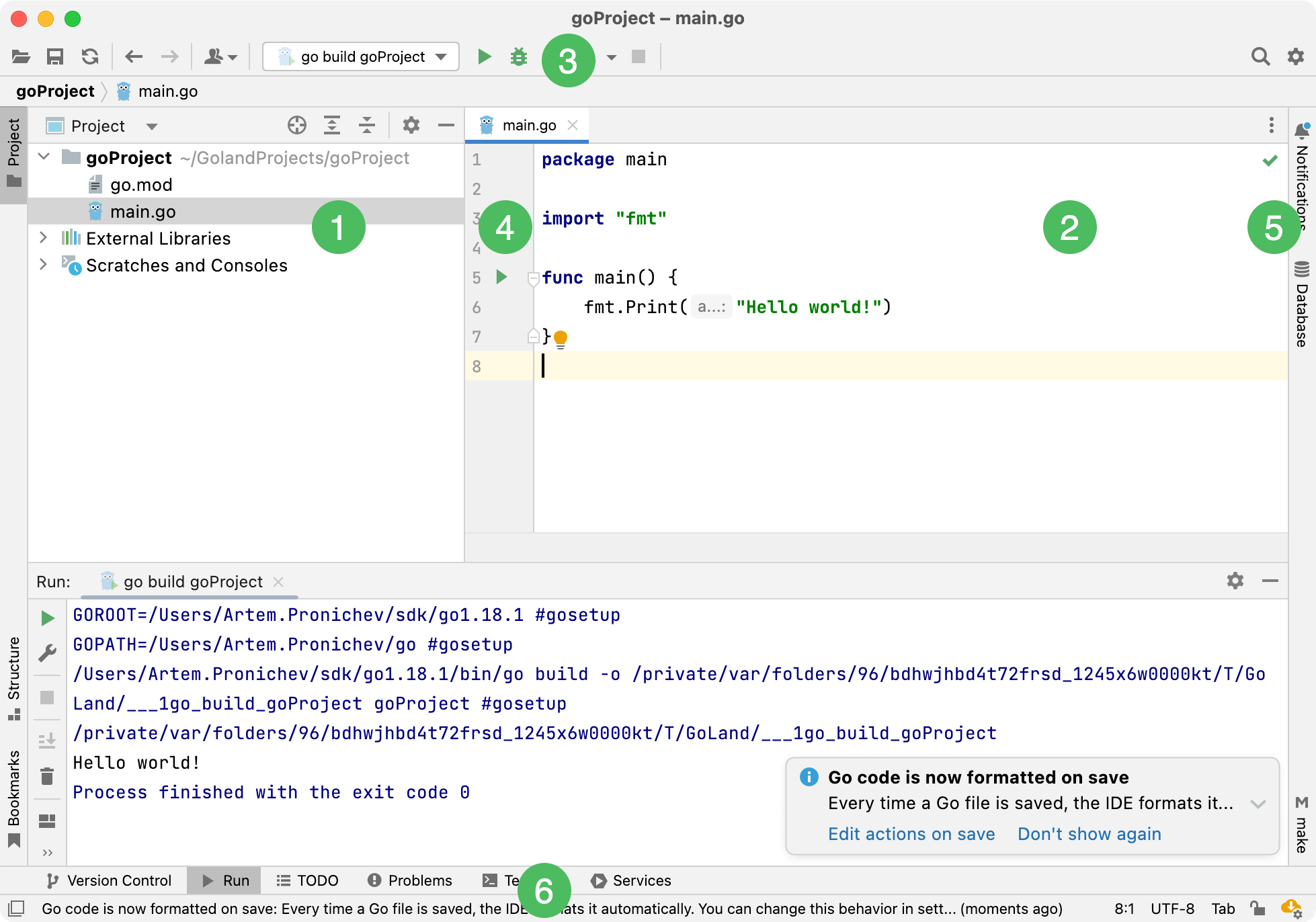Expand the External Libraries tree node
Screen dimensions: 1316x922
point(44,238)
